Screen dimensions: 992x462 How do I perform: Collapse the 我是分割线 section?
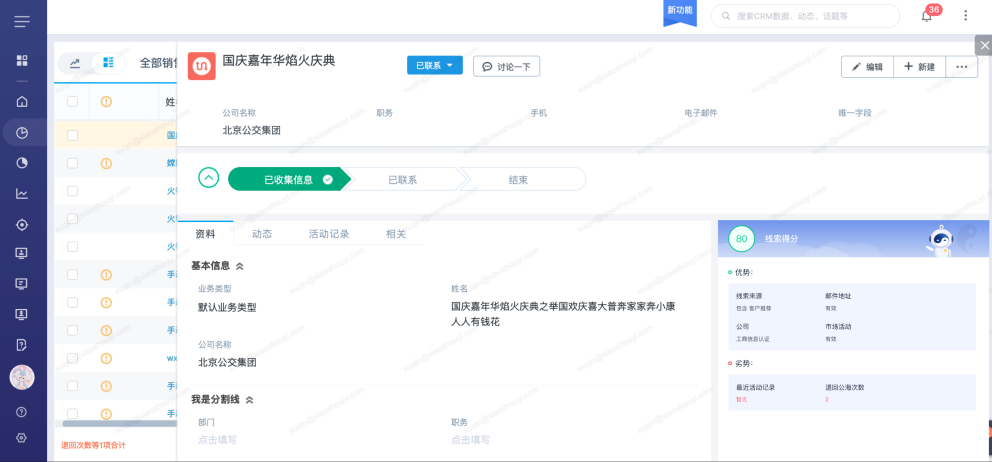click(249, 400)
